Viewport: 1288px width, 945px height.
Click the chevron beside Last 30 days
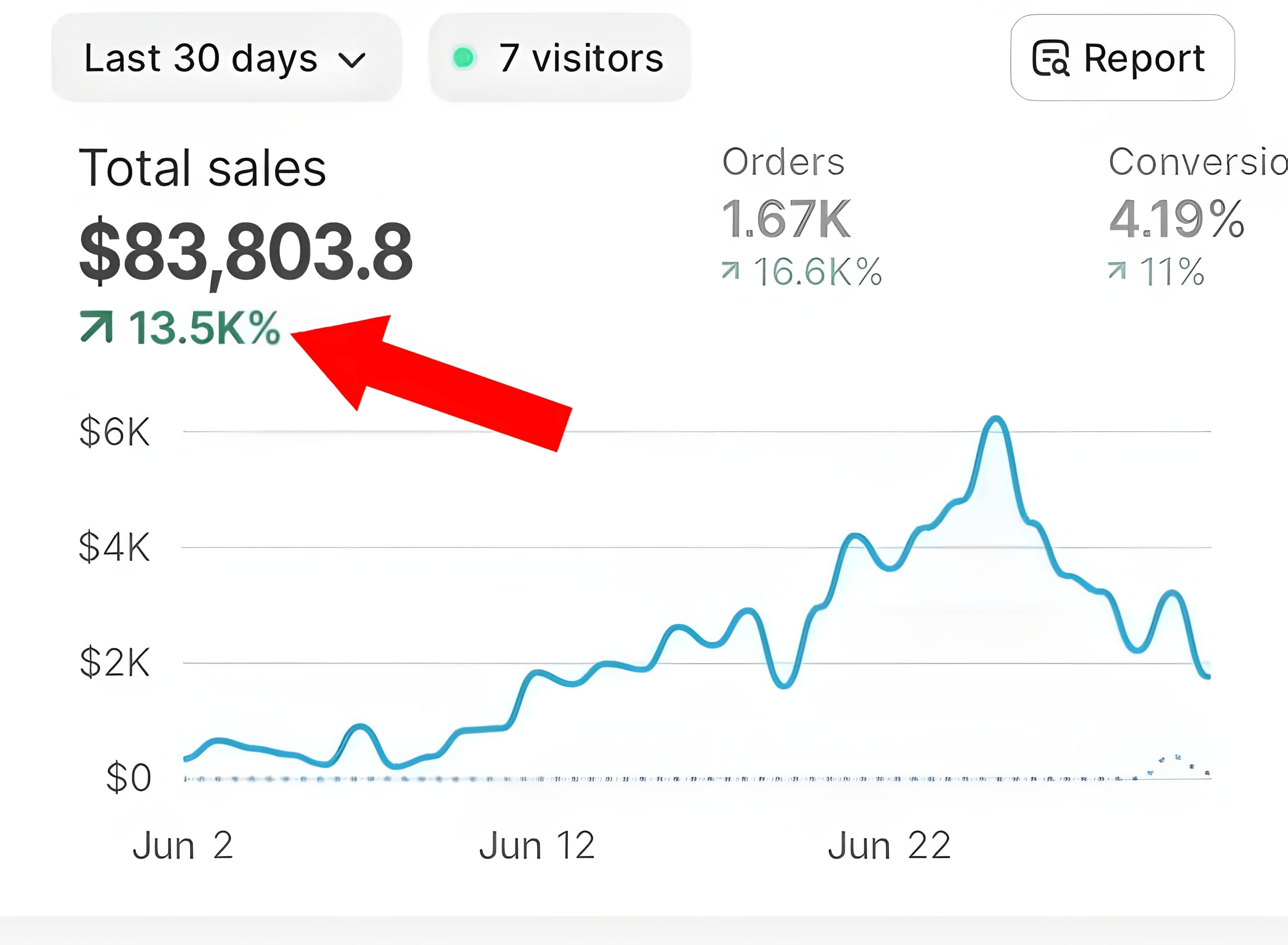coord(352,60)
